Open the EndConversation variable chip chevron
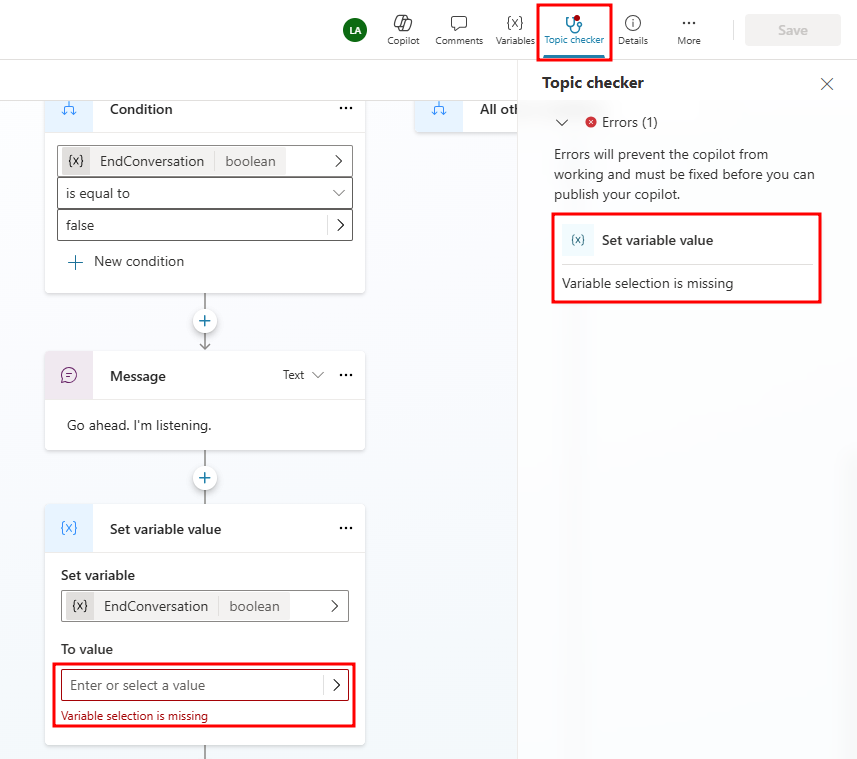Viewport: 857px width, 759px height. click(340, 160)
